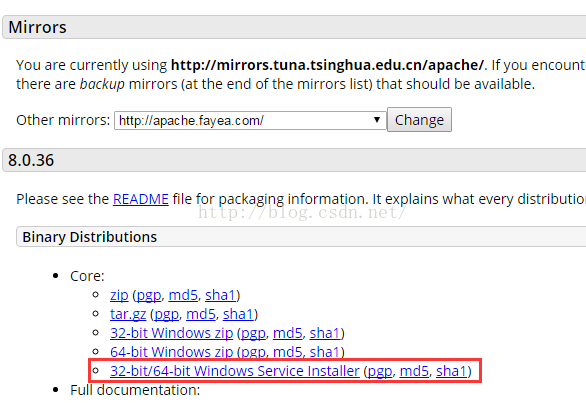Screen dimensions: 586x403
Task: Click the Change mirror button
Action: click(x=419, y=120)
